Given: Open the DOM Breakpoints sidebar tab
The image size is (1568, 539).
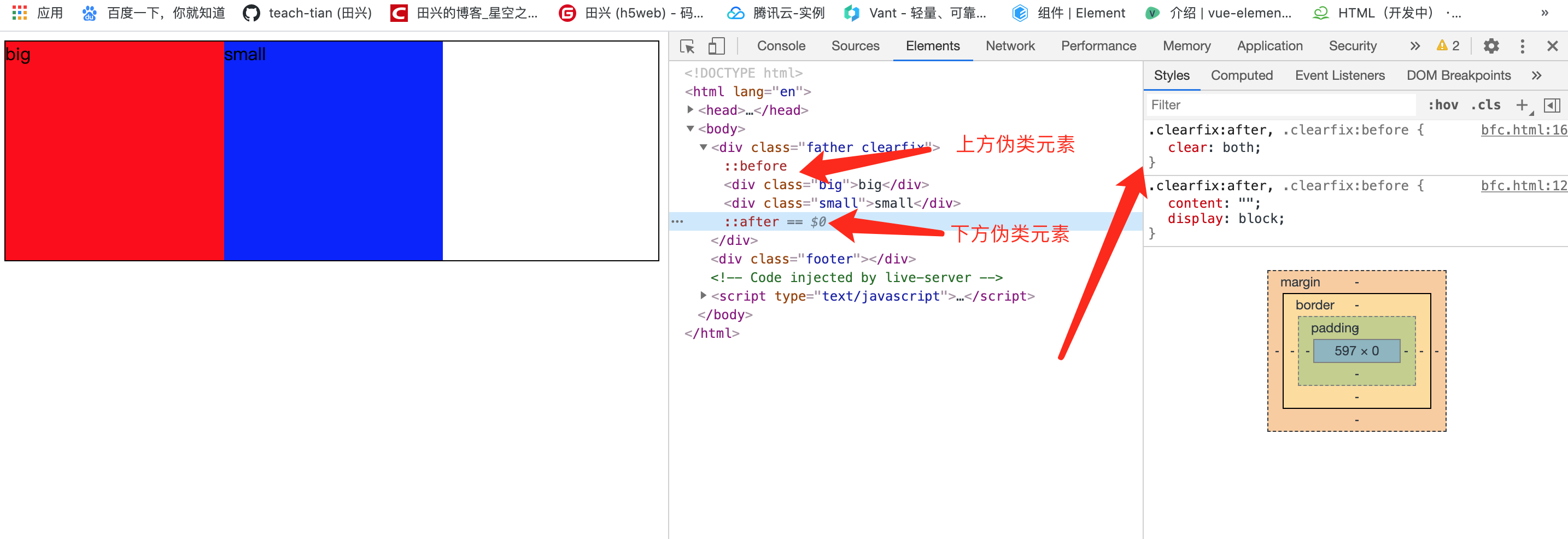Looking at the screenshot, I should click(1459, 75).
